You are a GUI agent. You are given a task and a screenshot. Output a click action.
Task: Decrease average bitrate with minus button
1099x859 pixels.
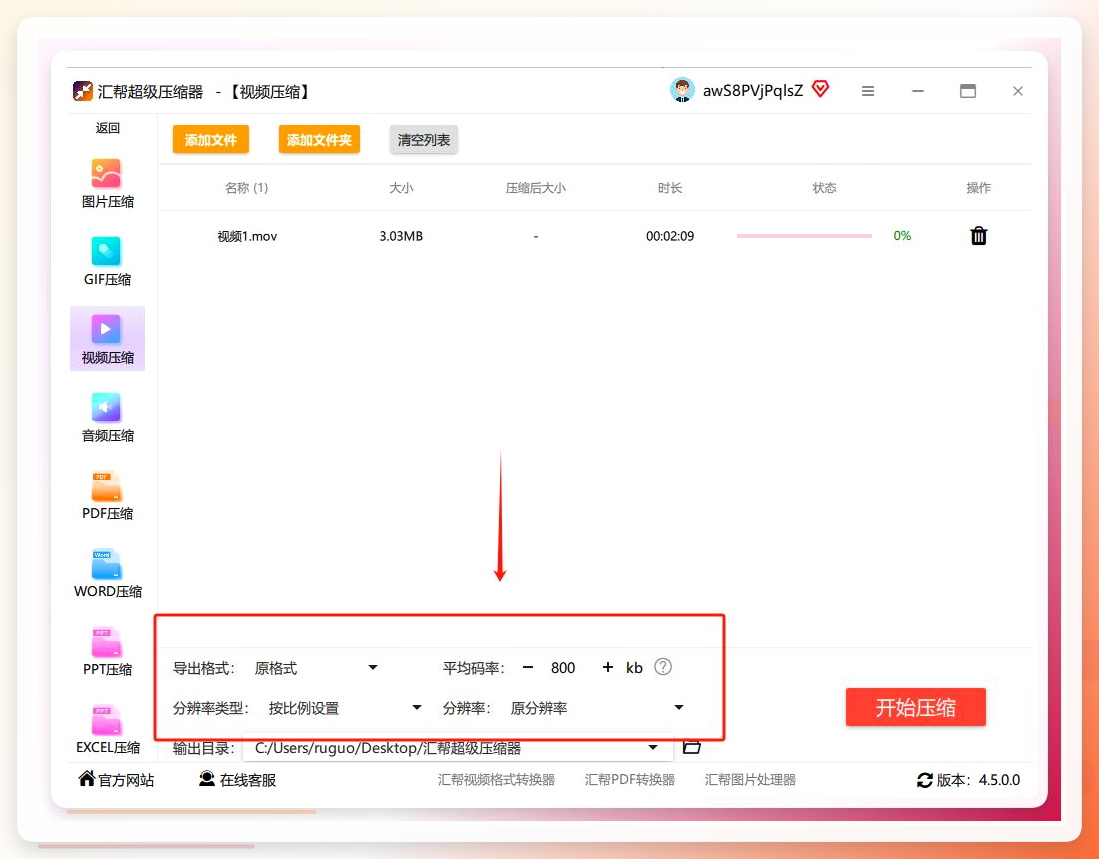[x=528, y=668]
